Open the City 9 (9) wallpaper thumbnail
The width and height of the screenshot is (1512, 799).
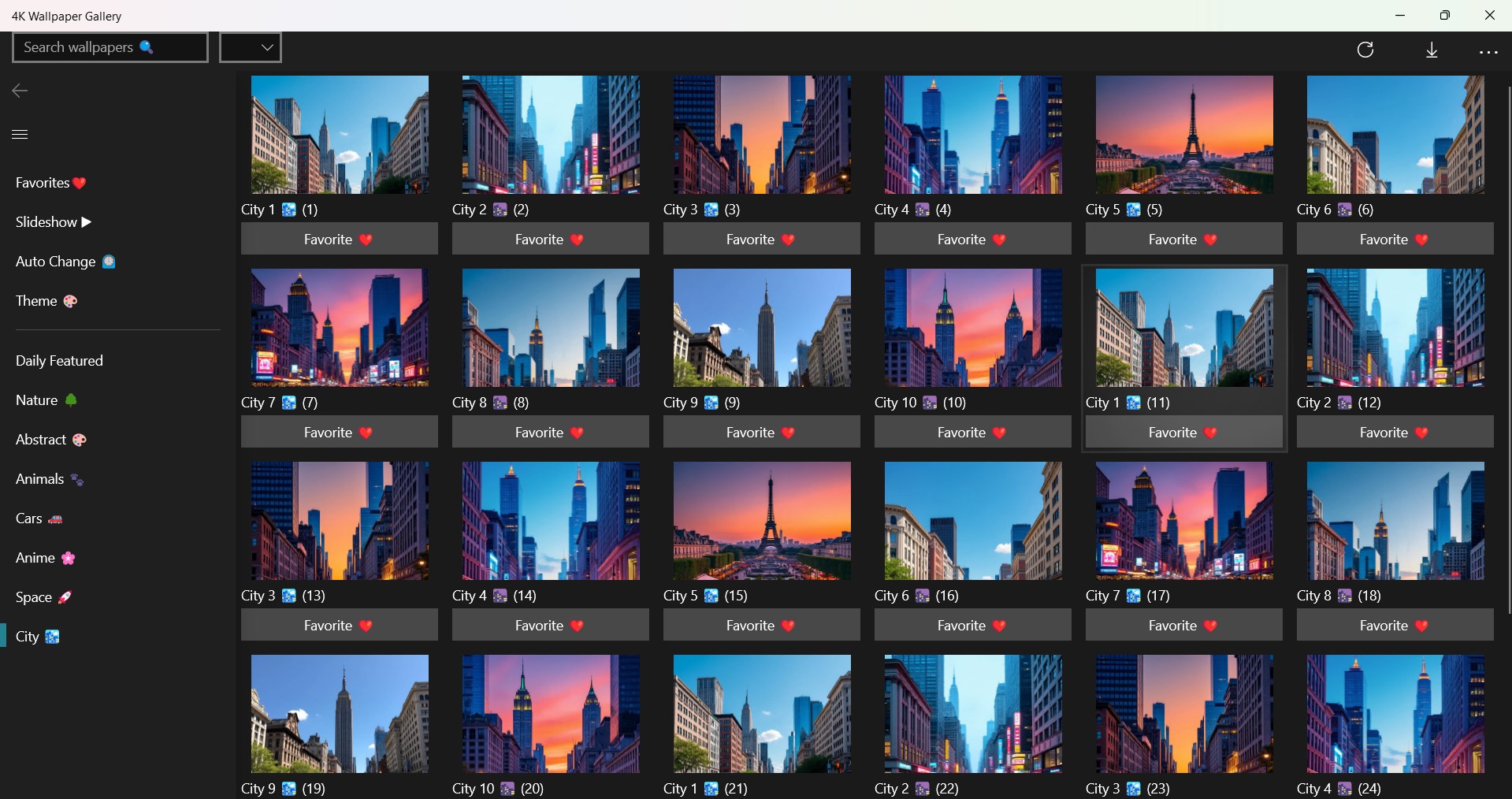763,328
